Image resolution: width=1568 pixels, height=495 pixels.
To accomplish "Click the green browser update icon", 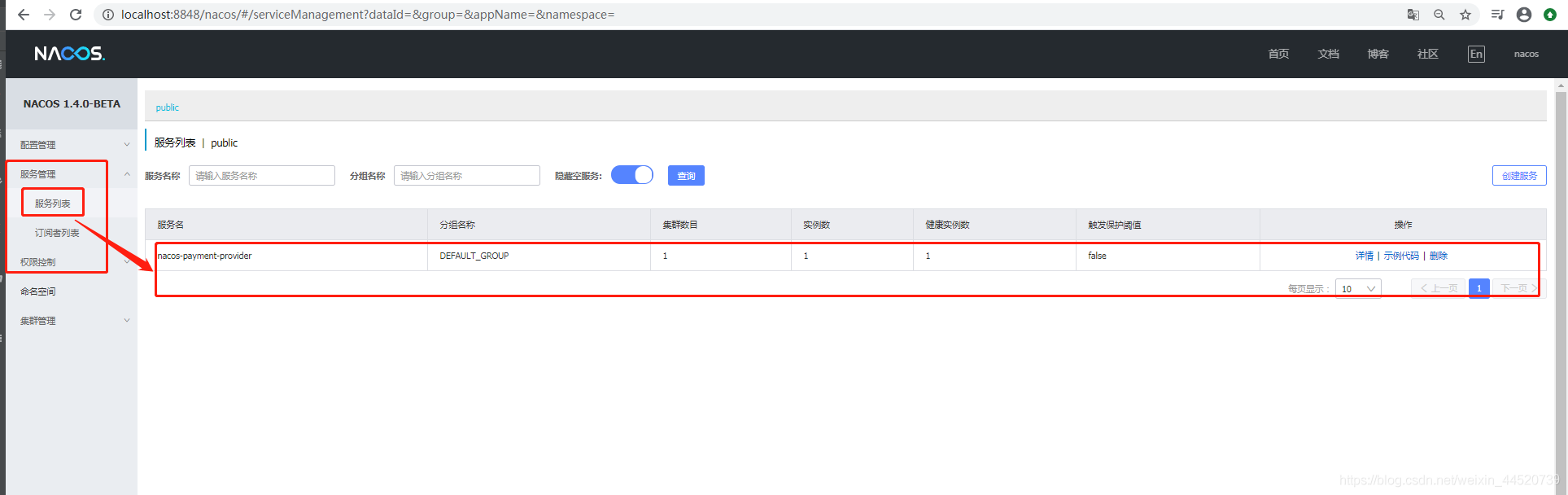I will (1550, 15).
